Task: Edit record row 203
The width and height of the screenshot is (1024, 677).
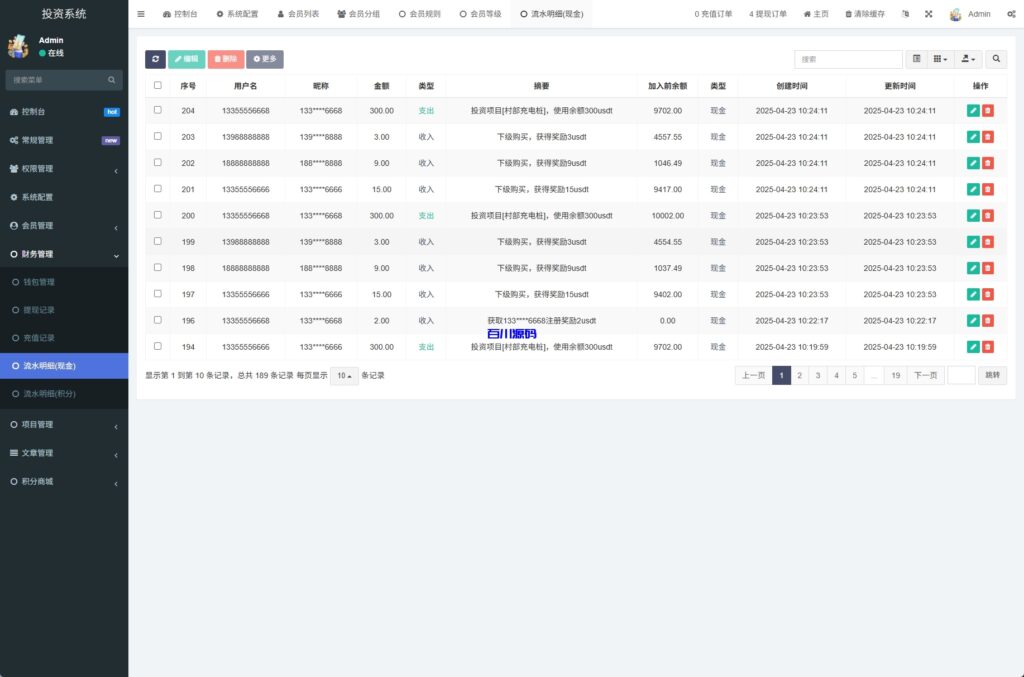Action: (x=973, y=136)
